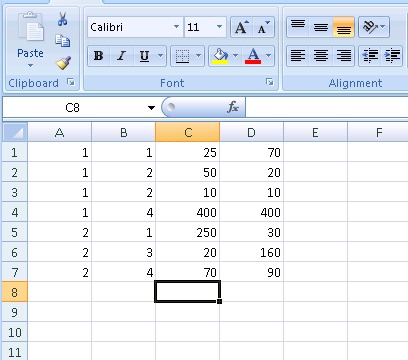Click the font size box showing 11
The width and height of the screenshot is (408, 360).
[x=199, y=27]
